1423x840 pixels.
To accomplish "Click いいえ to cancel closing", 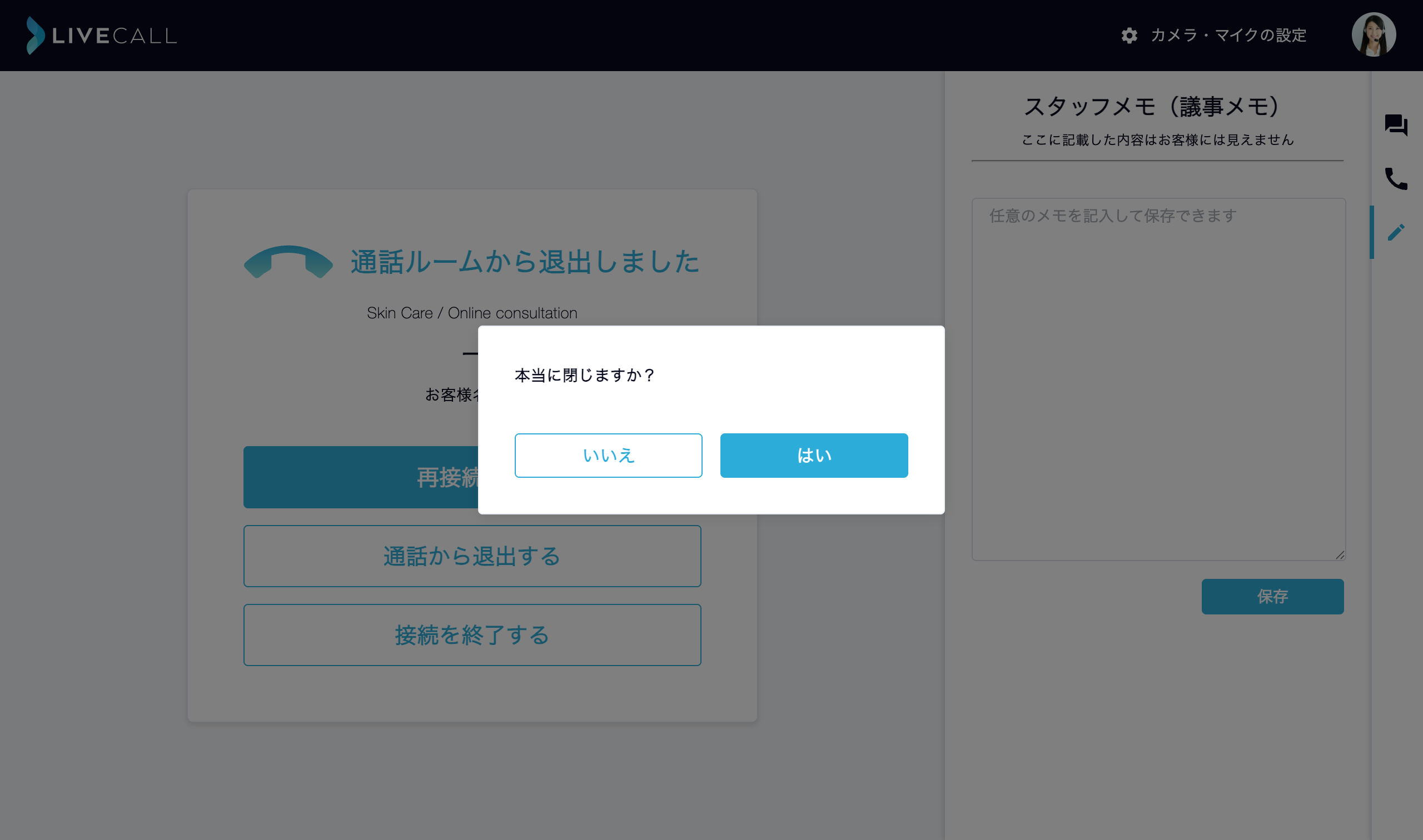I will pos(608,455).
